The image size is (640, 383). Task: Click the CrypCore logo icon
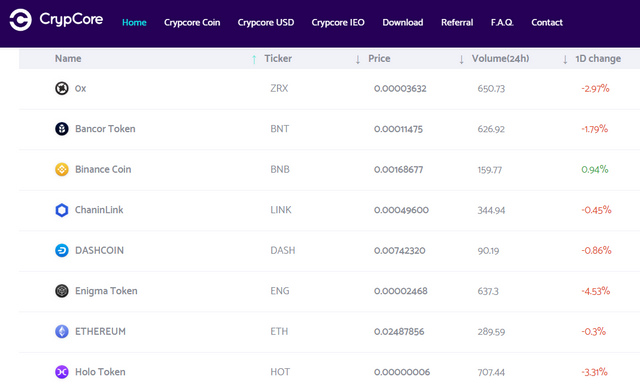tap(20, 20)
